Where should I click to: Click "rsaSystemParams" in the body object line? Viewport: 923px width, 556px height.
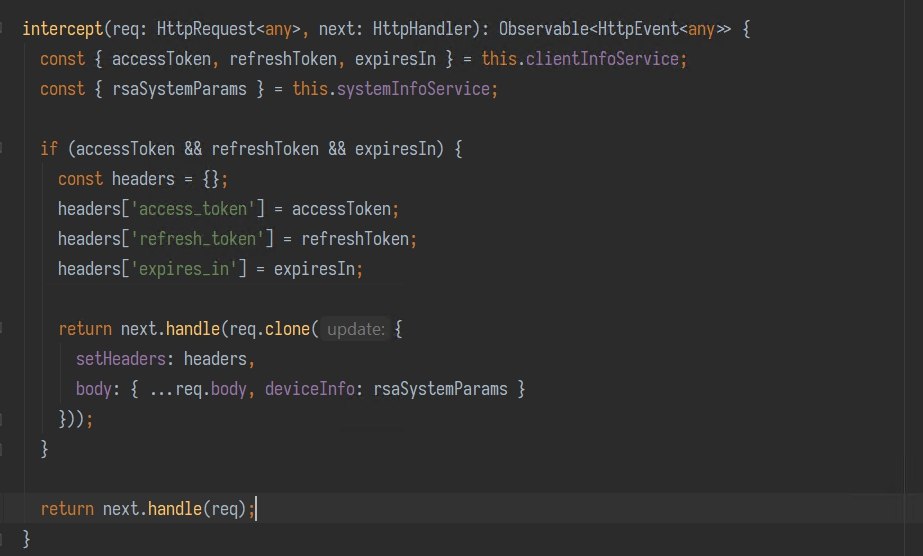(x=440, y=389)
